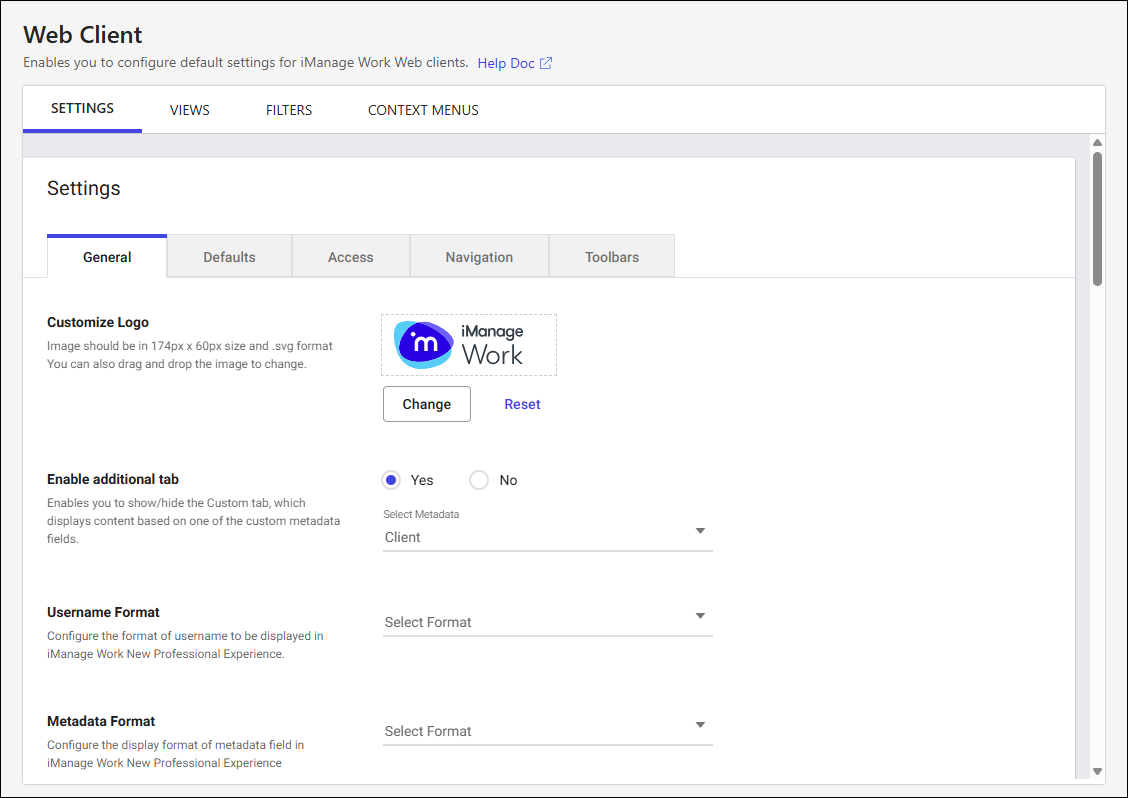Click Reset to restore the logo
The image size is (1128, 798).
(522, 404)
